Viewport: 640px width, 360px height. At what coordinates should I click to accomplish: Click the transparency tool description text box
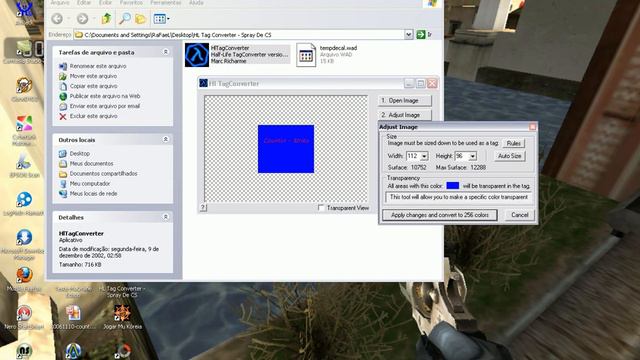tap(458, 198)
